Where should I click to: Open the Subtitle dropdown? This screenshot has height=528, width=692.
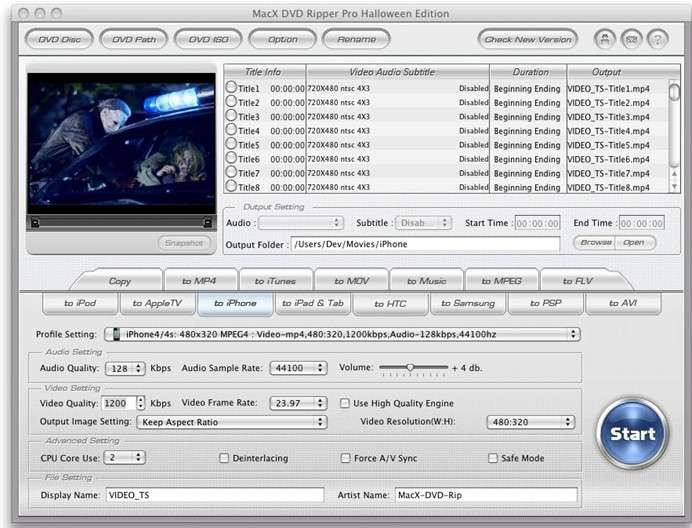[x=423, y=223]
